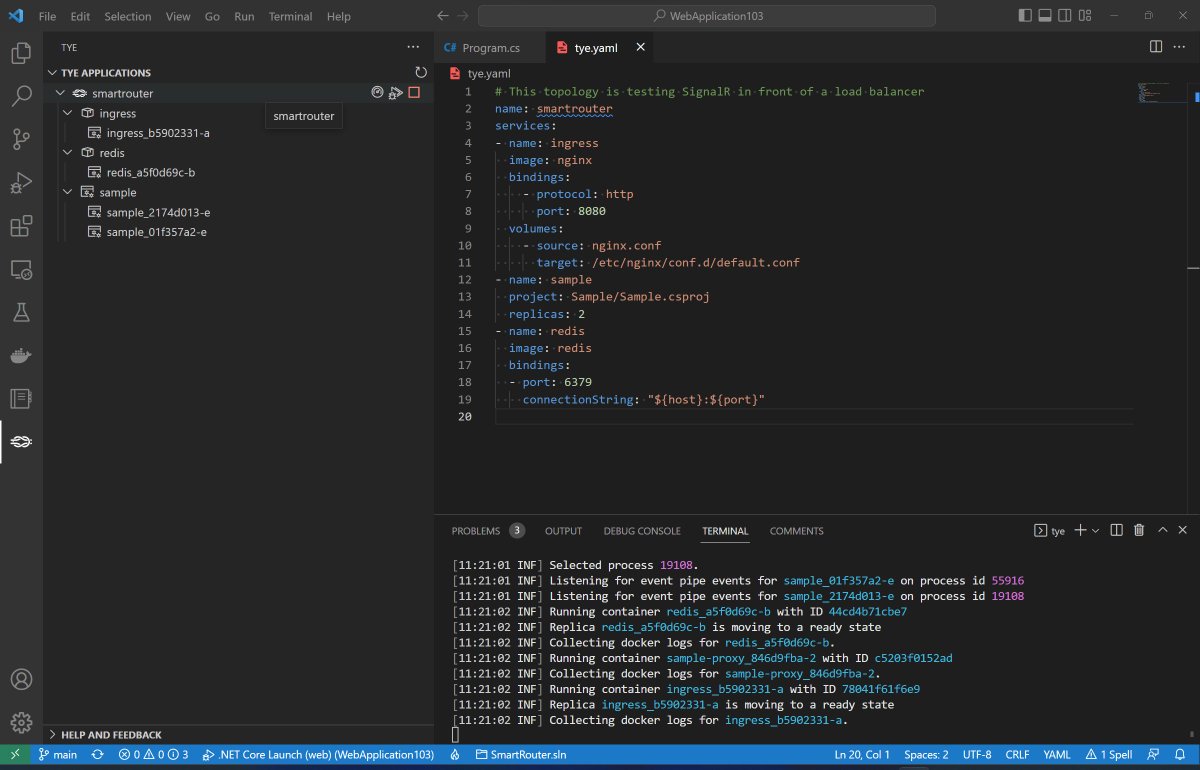This screenshot has height=770, width=1200.
Task: Open the Terminal menu
Action: point(290,16)
